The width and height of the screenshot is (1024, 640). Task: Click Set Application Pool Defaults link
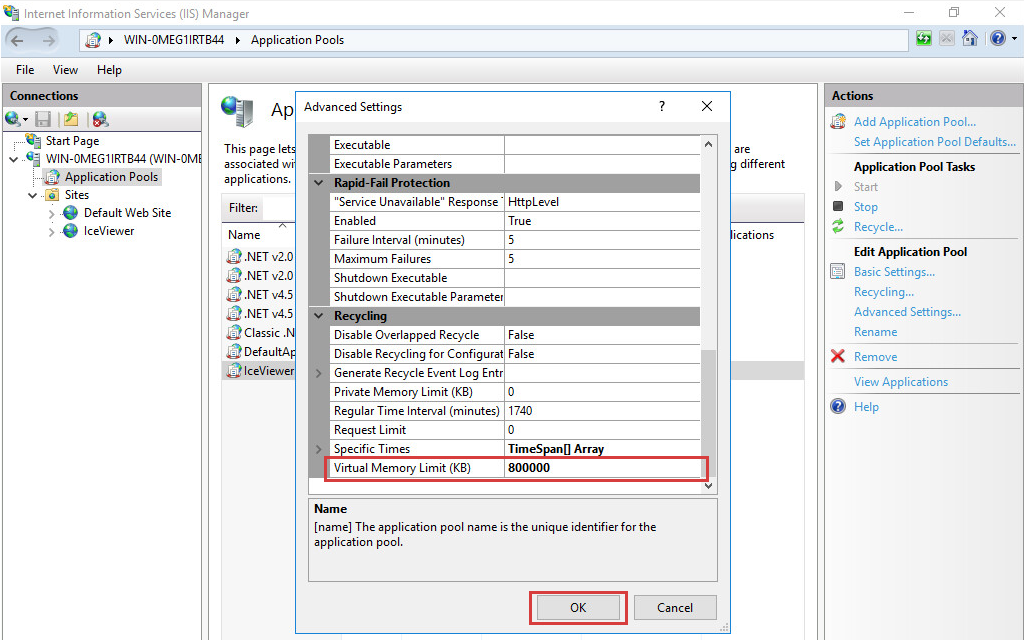935,142
